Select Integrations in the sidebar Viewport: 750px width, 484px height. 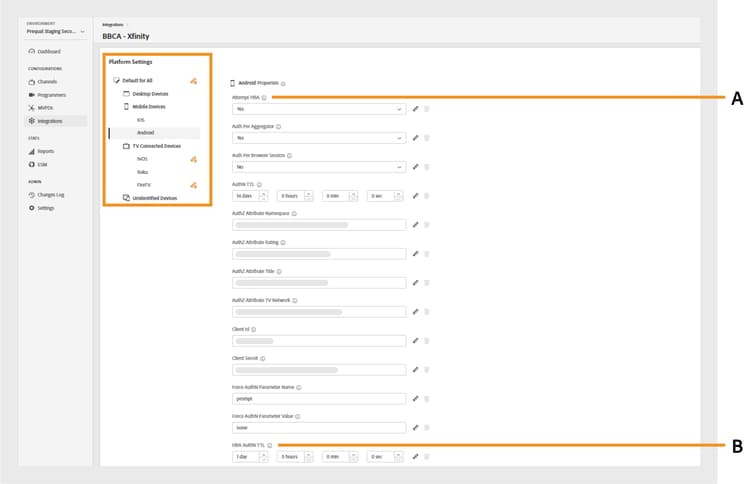coord(55,121)
